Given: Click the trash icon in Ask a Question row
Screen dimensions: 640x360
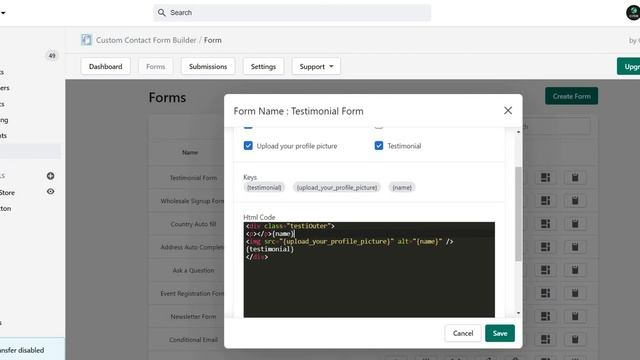Looking at the screenshot, I should pos(575,270).
